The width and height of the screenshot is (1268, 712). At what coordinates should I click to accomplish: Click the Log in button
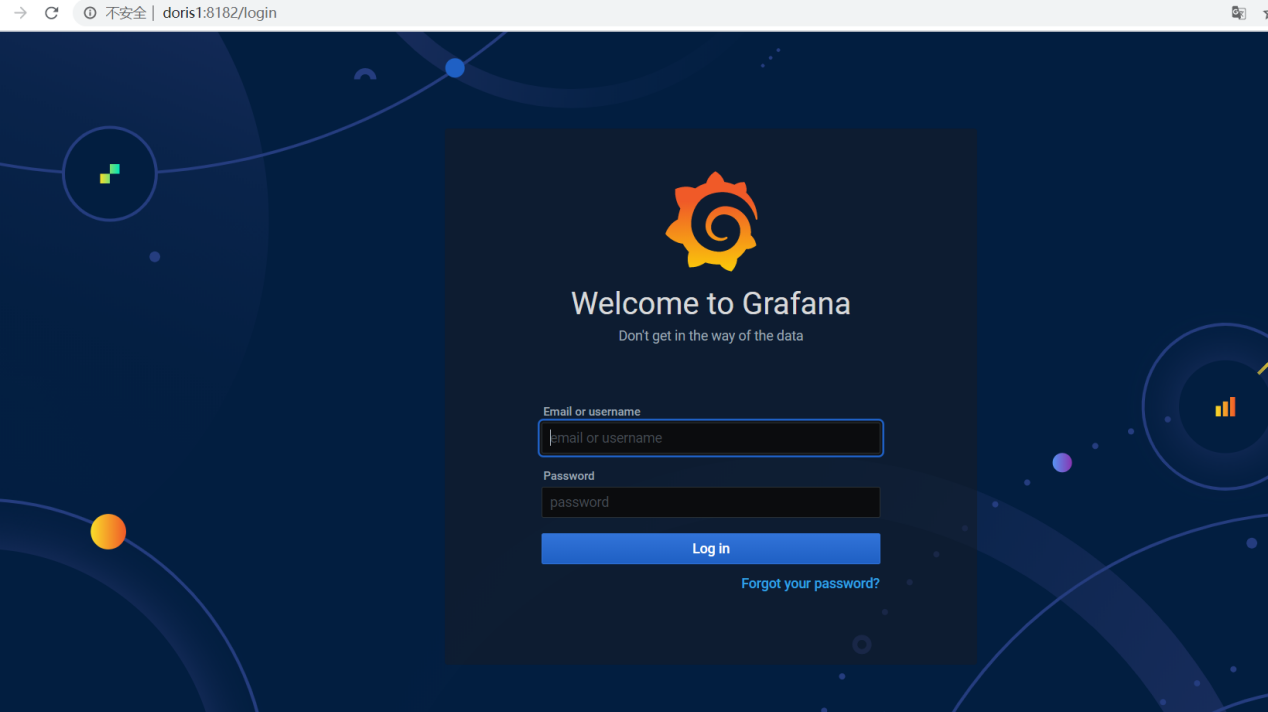(x=711, y=549)
